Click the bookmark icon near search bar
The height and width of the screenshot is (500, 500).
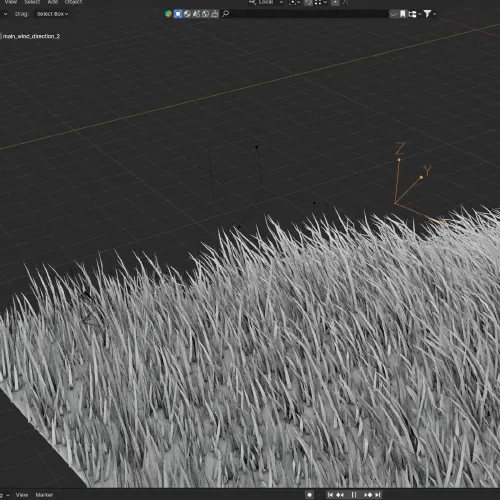click(403, 14)
